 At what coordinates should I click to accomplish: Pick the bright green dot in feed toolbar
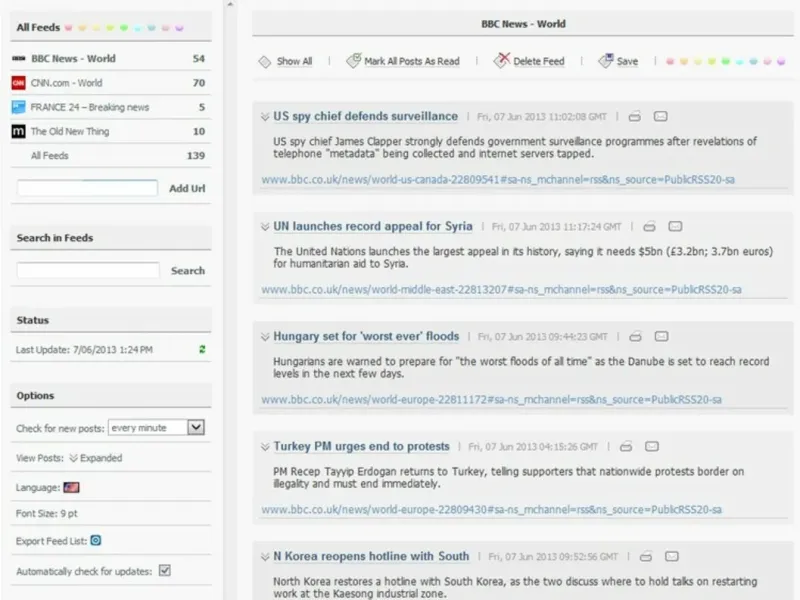(726, 62)
